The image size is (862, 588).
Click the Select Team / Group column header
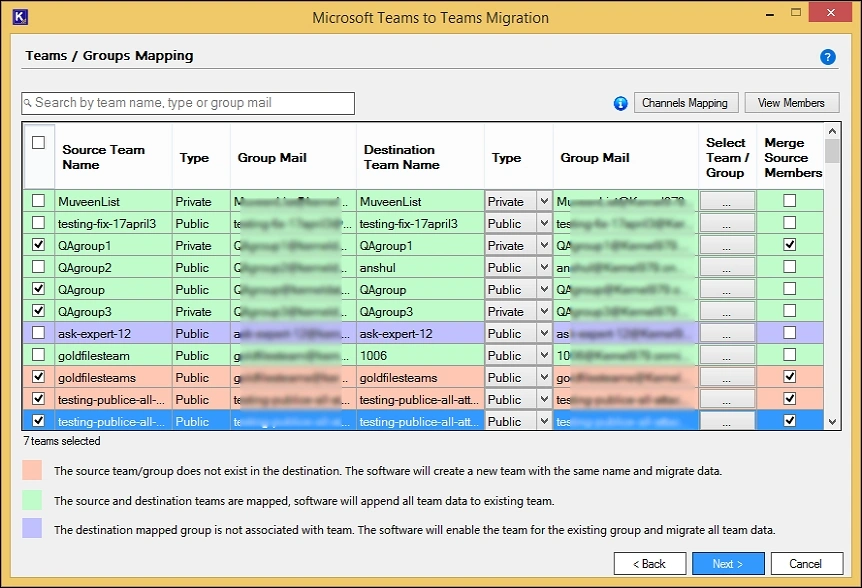coord(727,157)
